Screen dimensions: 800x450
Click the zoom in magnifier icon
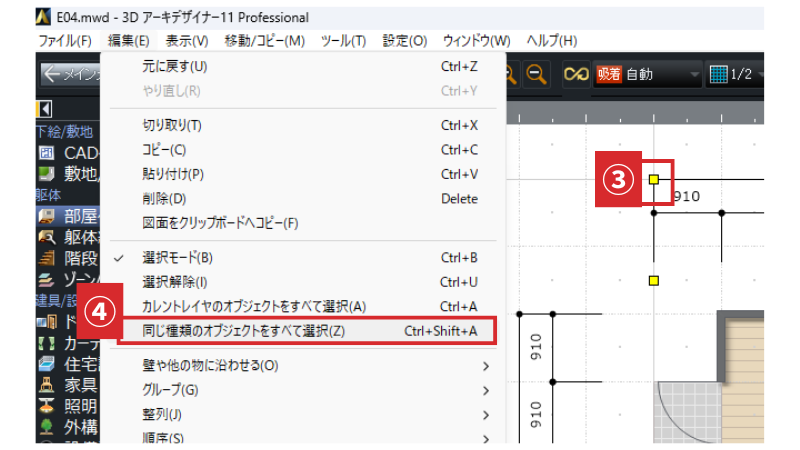510,74
